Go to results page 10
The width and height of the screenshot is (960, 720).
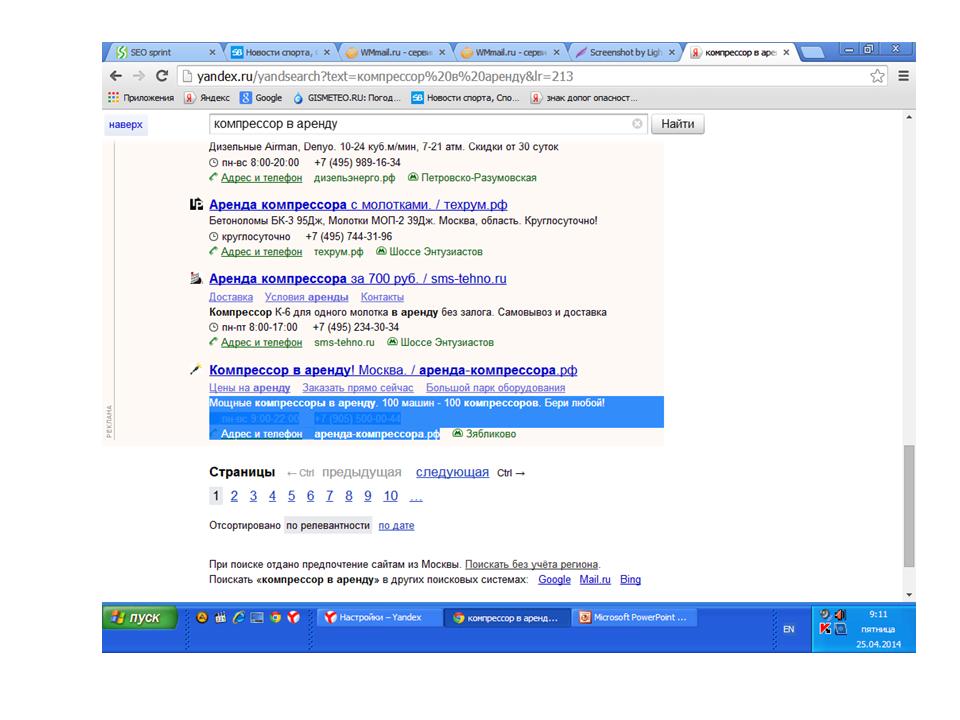pos(391,496)
